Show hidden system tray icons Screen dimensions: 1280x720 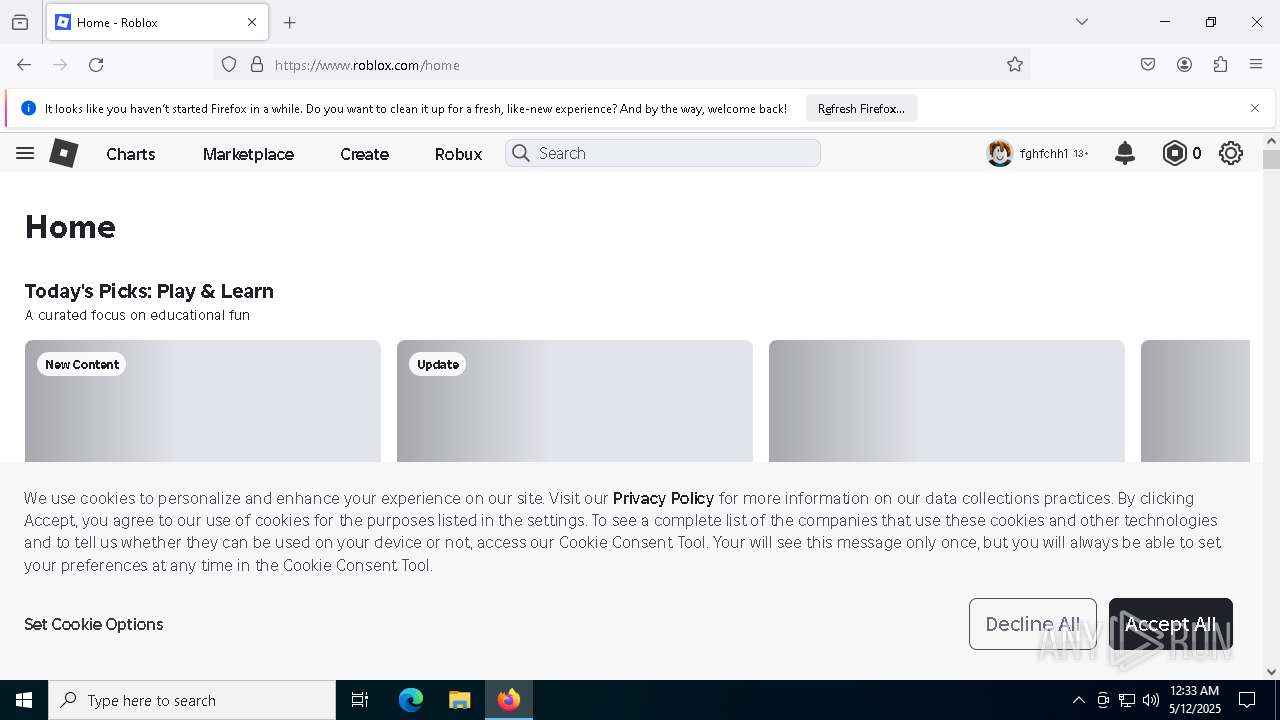[x=1078, y=700]
